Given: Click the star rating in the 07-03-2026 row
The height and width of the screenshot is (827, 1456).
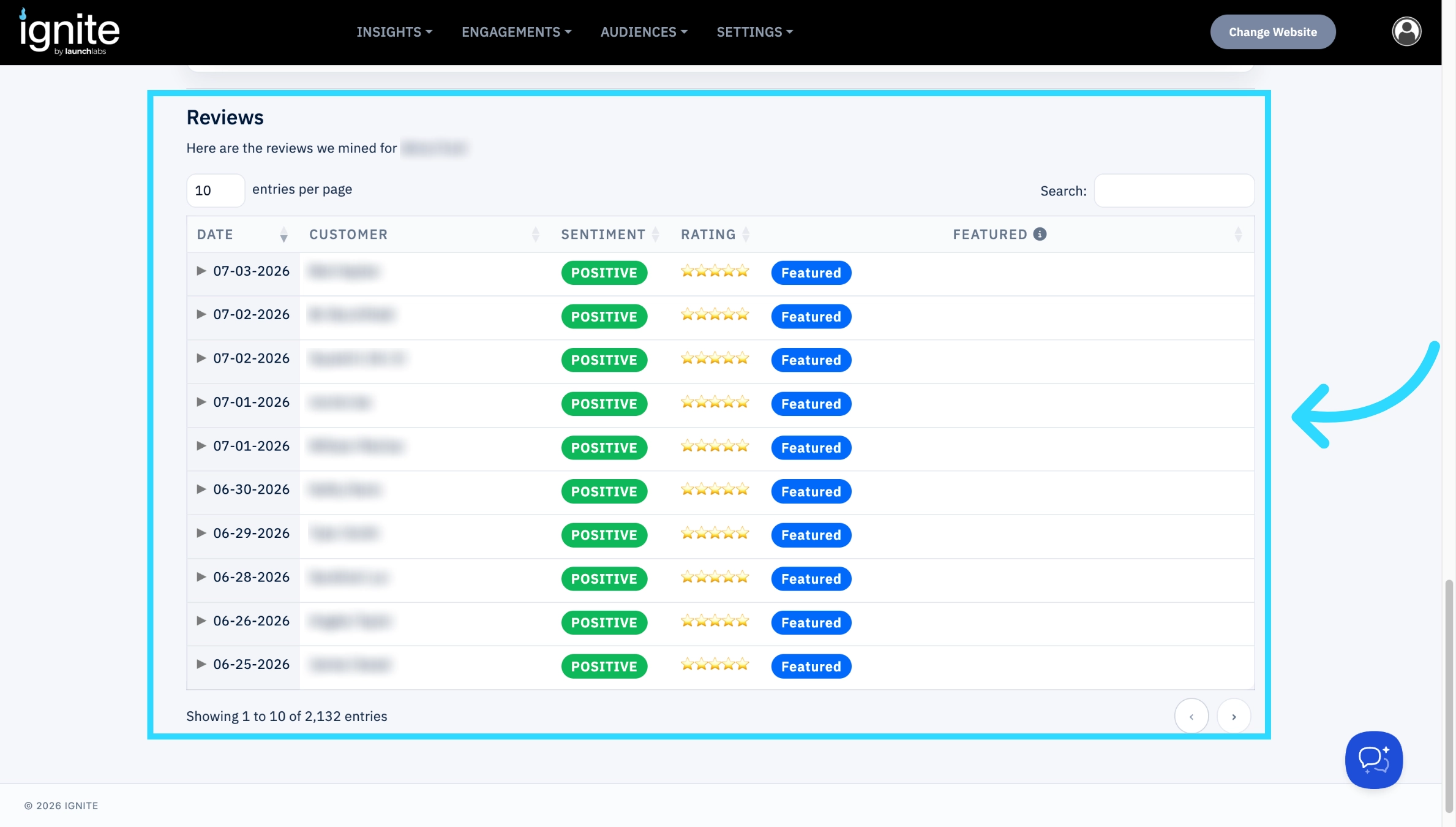Looking at the screenshot, I should (x=715, y=271).
